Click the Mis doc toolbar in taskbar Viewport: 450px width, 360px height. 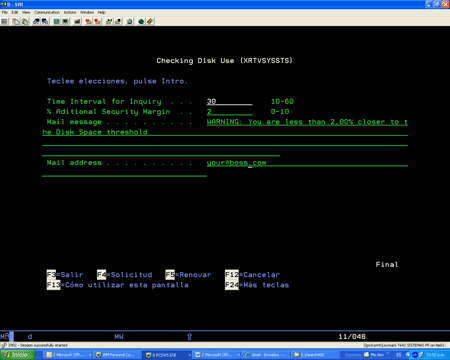click(374, 355)
